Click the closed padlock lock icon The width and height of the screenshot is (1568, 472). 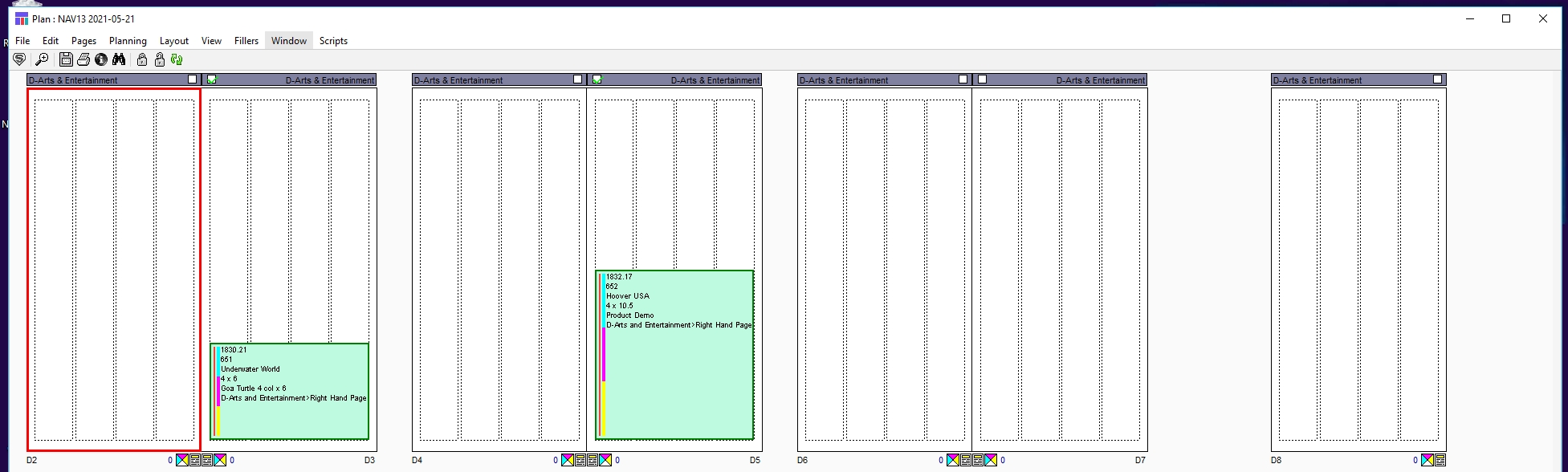pyautogui.click(x=142, y=59)
